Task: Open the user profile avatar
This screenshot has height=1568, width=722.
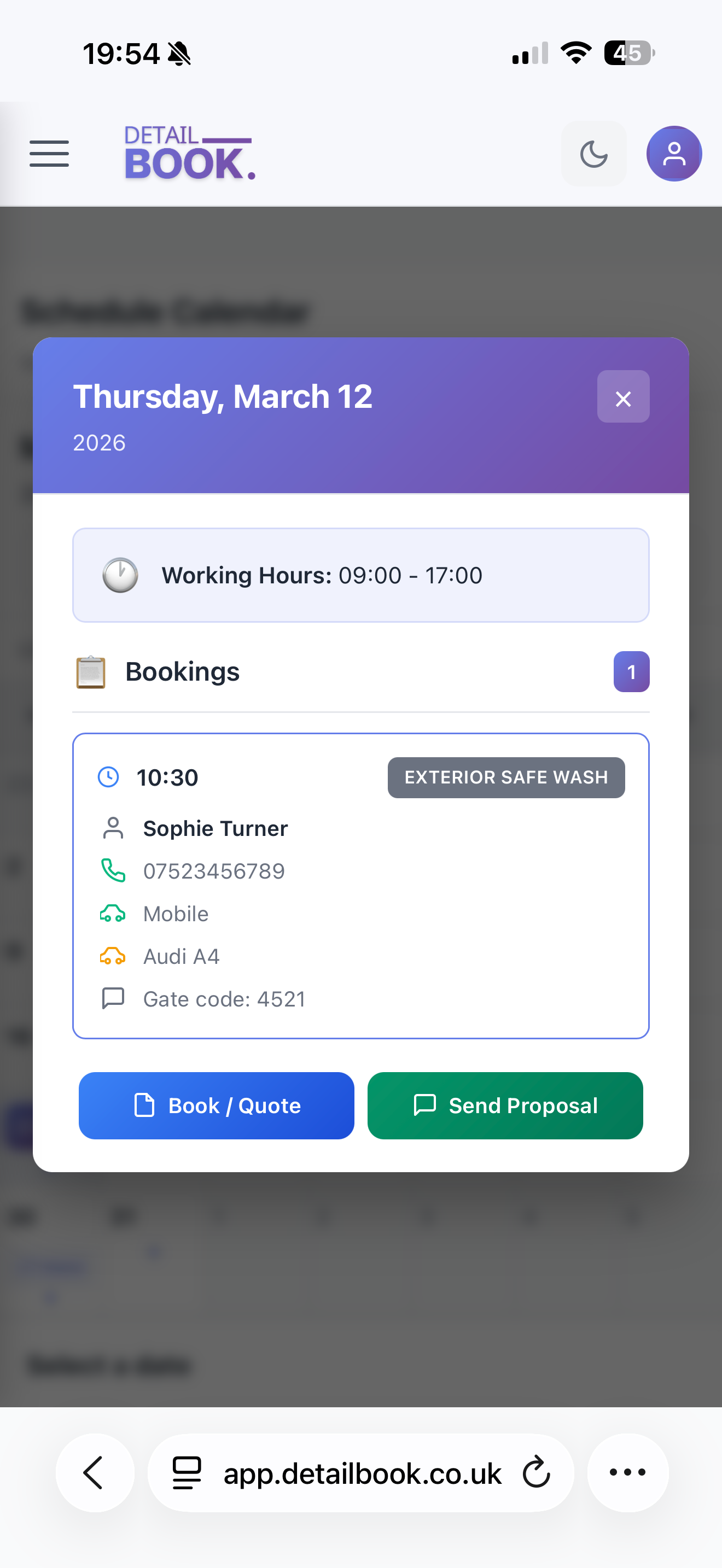Action: tap(674, 154)
